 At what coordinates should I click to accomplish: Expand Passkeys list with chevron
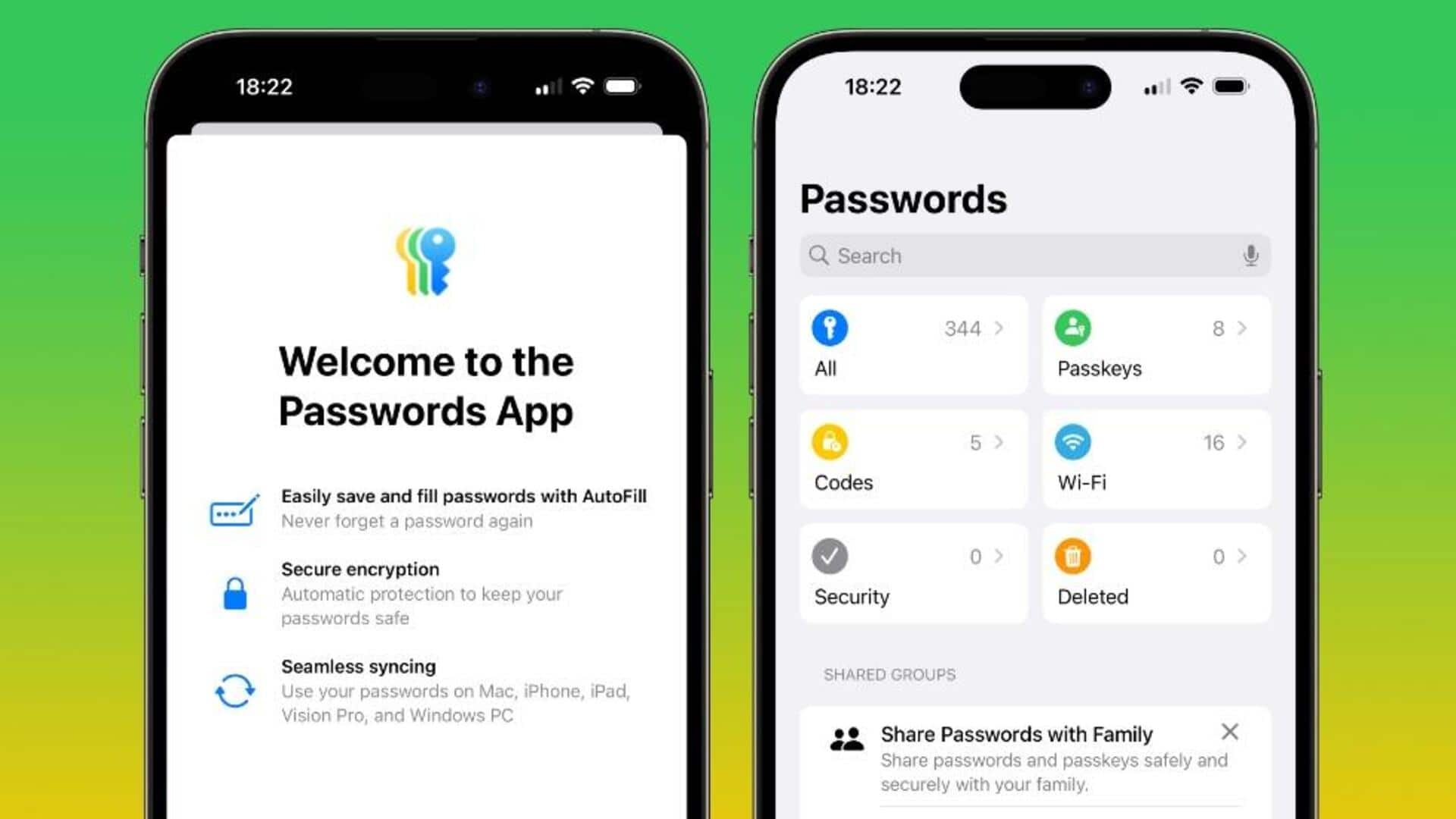pos(1245,328)
